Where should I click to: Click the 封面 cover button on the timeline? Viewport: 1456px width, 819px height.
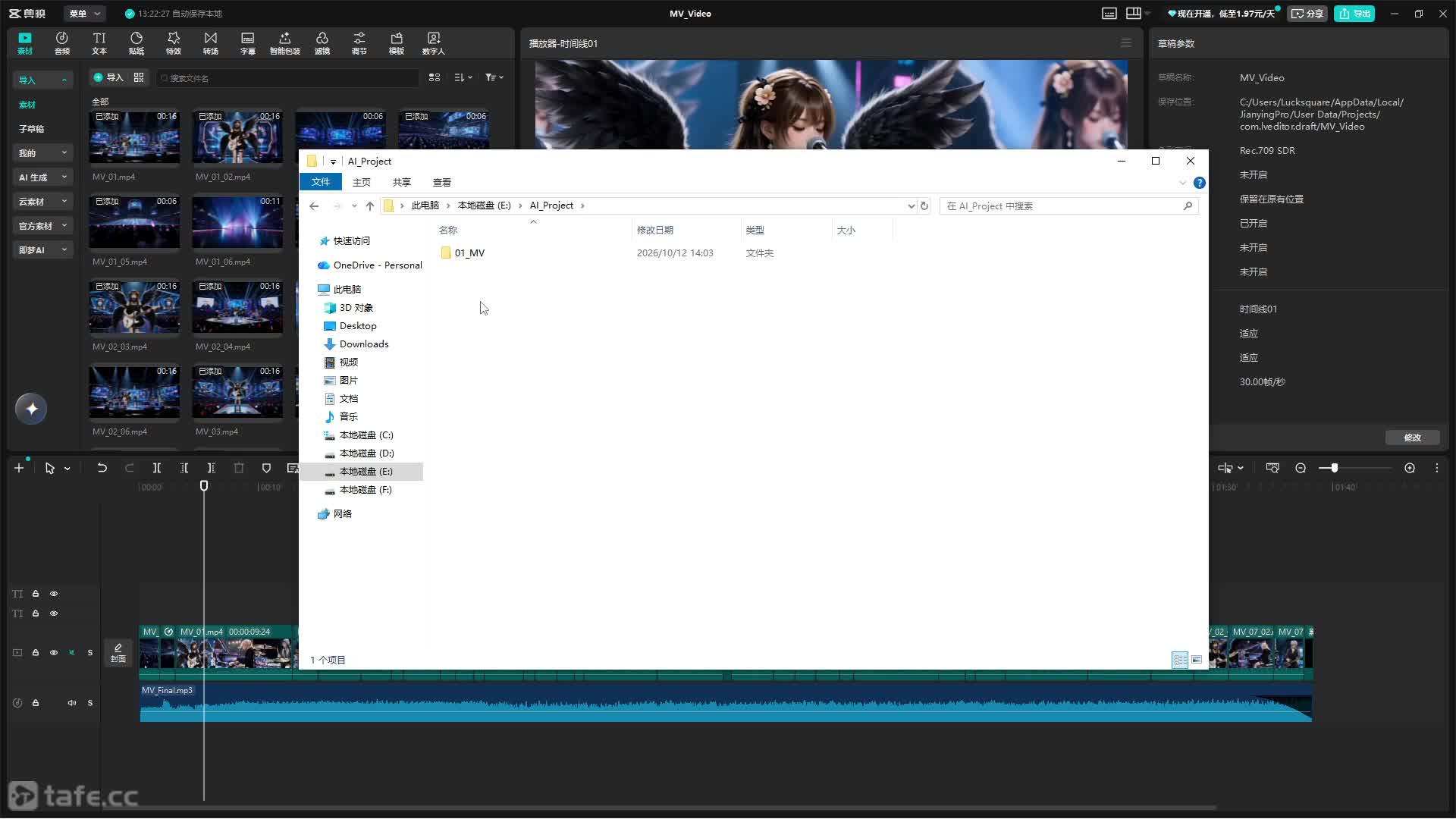click(x=118, y=653)
